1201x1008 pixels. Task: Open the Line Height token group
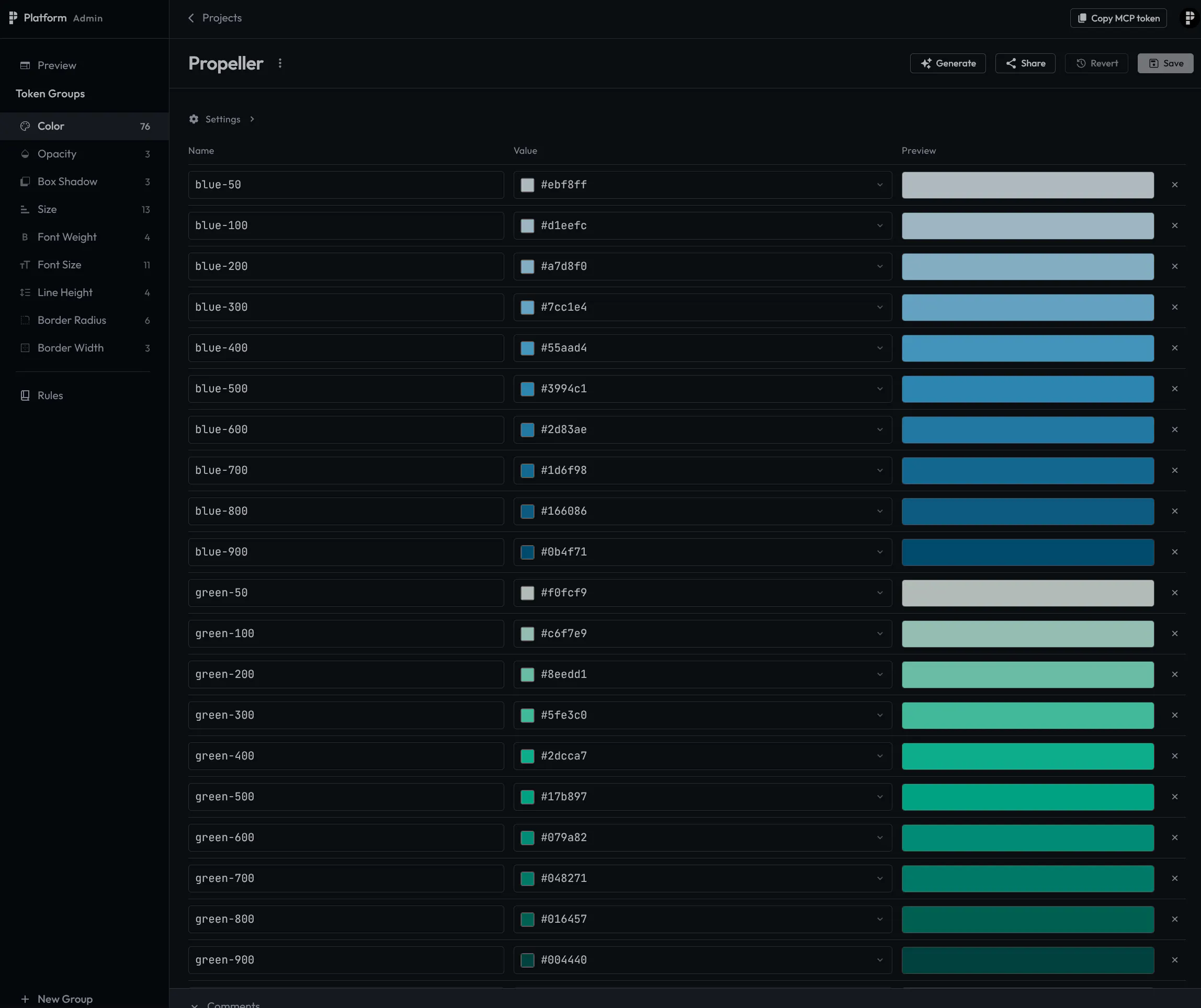(x=85, y=292)
